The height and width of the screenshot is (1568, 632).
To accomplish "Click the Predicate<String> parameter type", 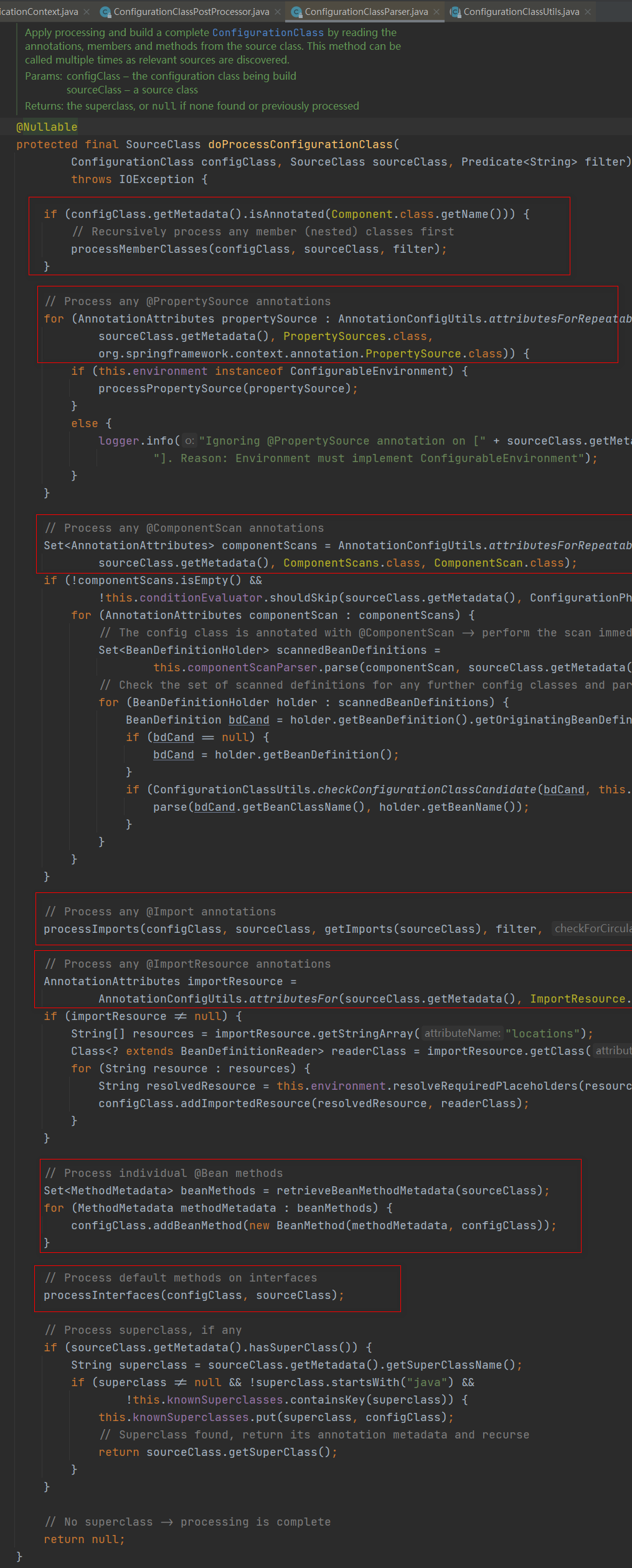I will [x=519, y=162].
